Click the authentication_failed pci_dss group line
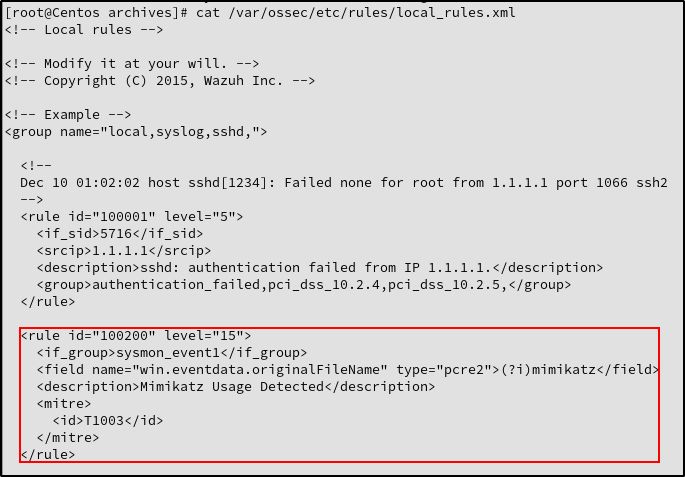The image size is (685, 477). click(304, 285)
